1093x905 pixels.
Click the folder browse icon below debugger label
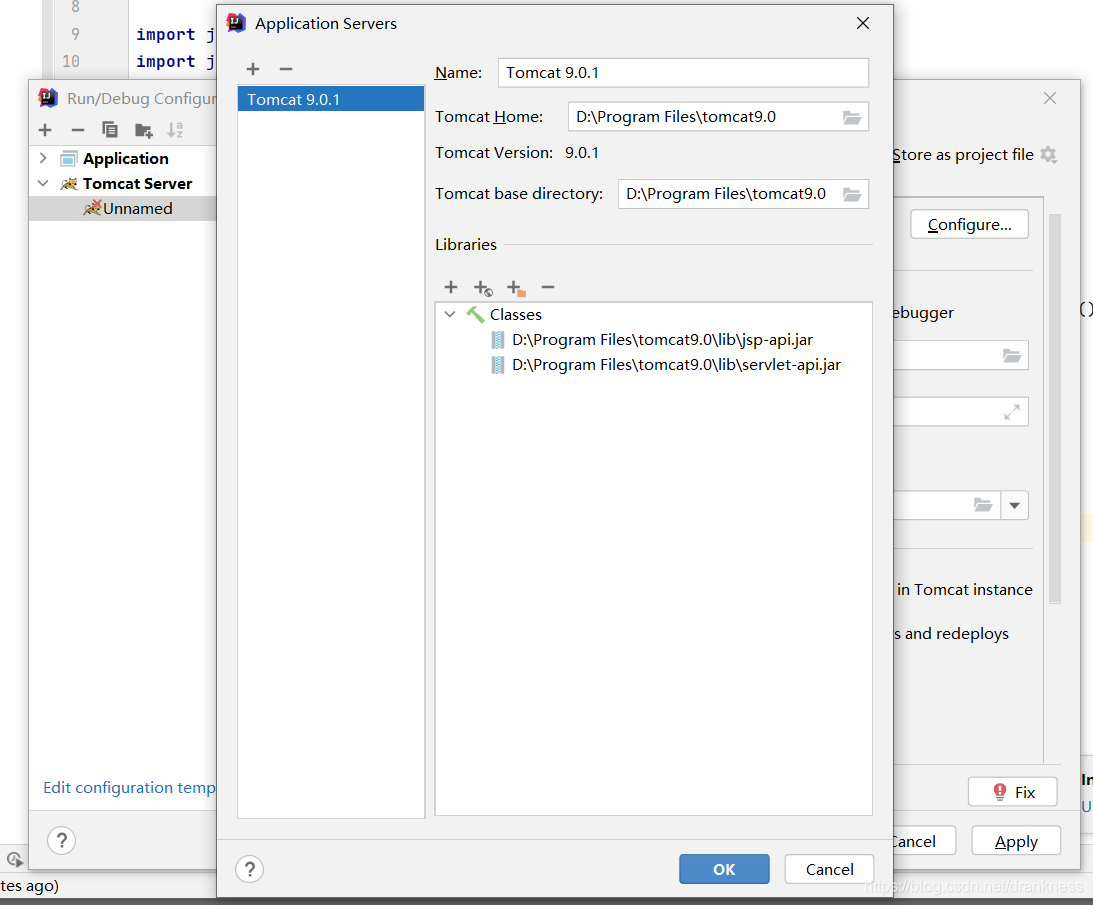click(x=1012, y=356)
